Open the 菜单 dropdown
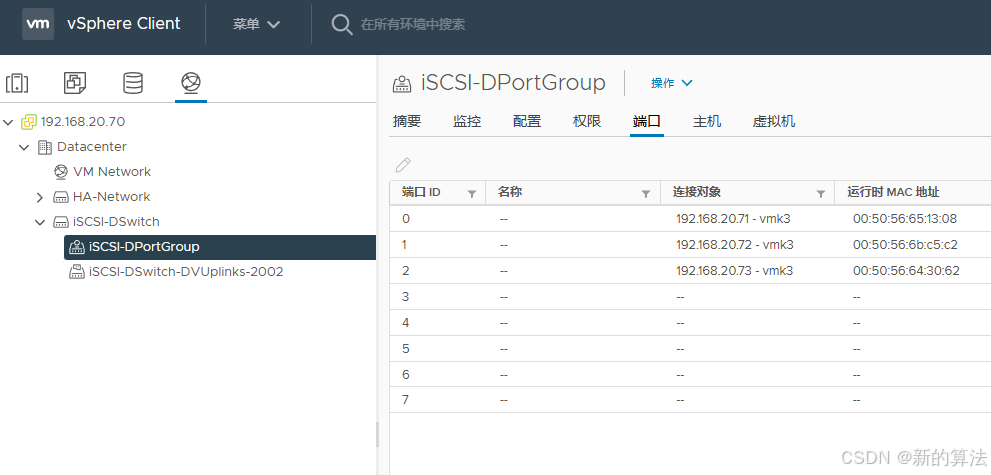This screenshot has height=475, width=991. 256,24
